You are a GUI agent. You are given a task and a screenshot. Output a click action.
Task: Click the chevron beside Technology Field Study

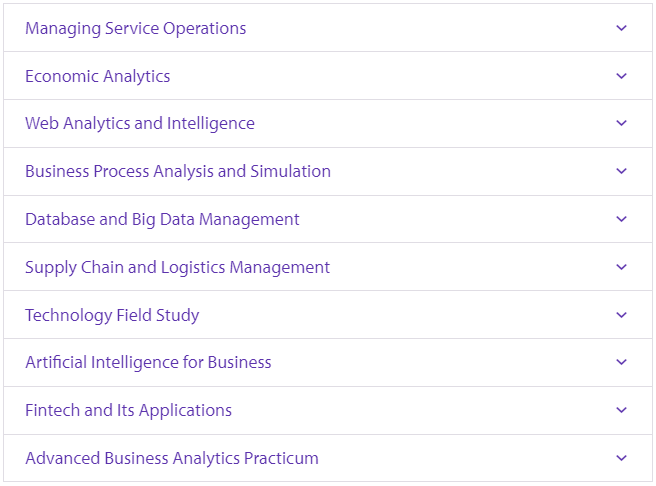[x=622, y=315]
